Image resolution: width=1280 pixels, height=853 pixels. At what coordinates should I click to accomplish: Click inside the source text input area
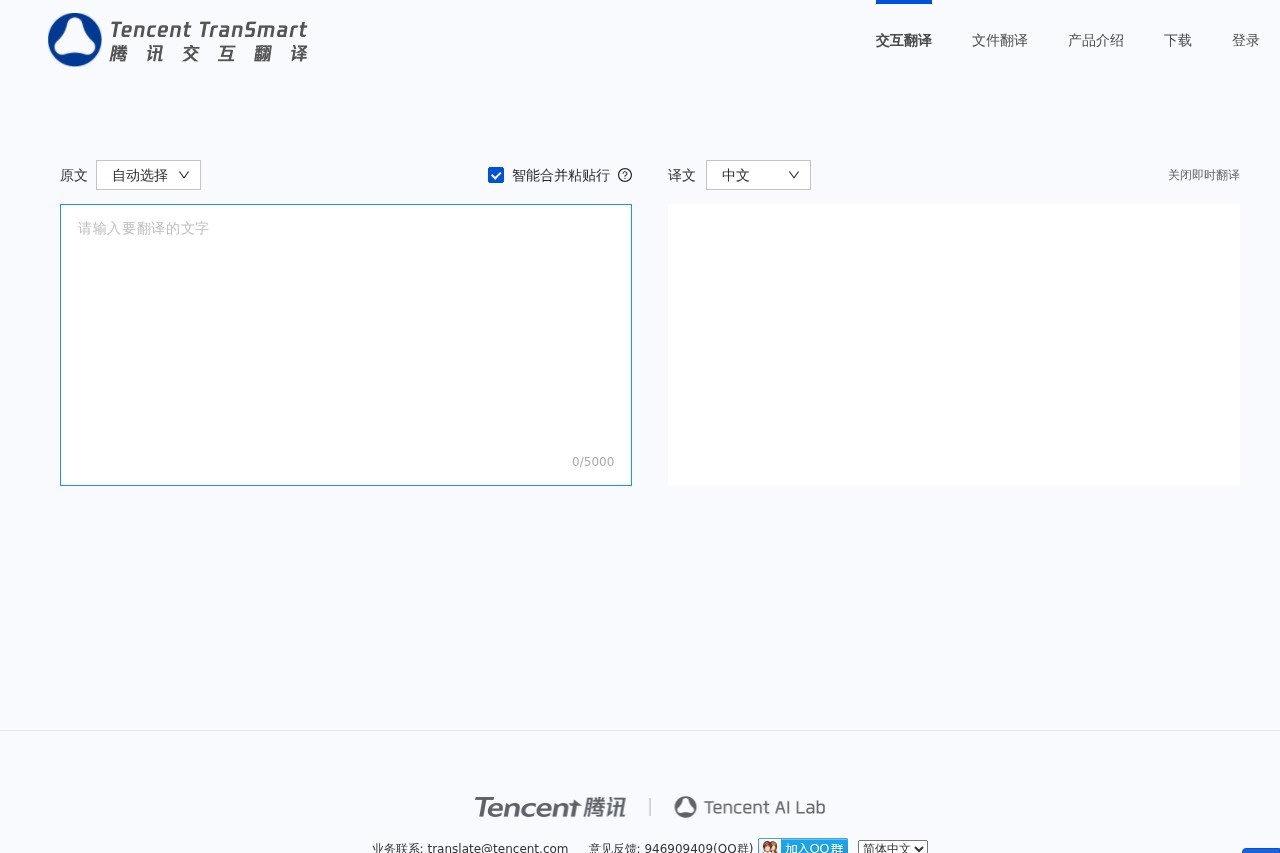pyautogui.click(x=345, y=320)
